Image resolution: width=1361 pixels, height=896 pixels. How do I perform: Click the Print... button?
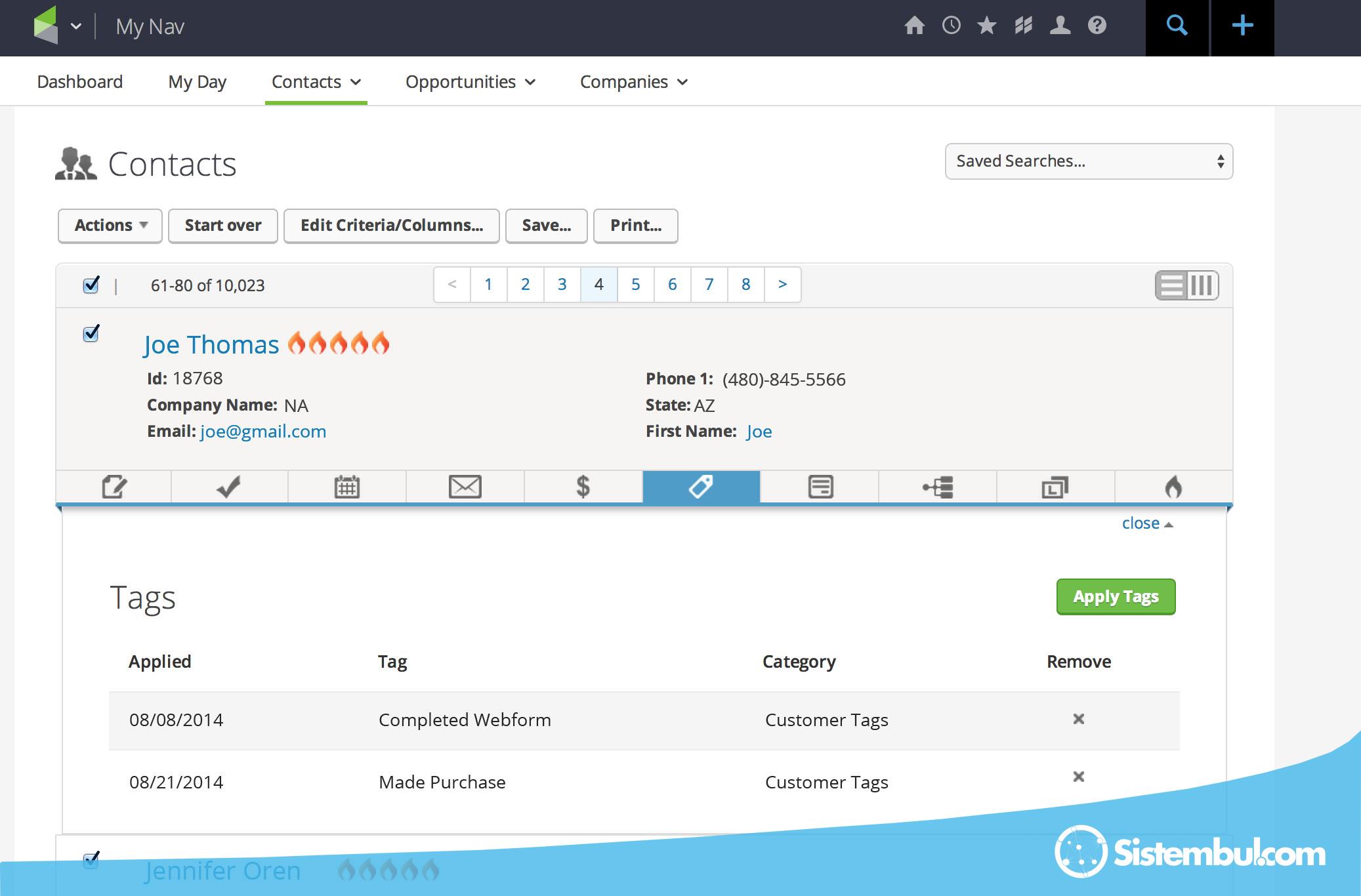636,226
